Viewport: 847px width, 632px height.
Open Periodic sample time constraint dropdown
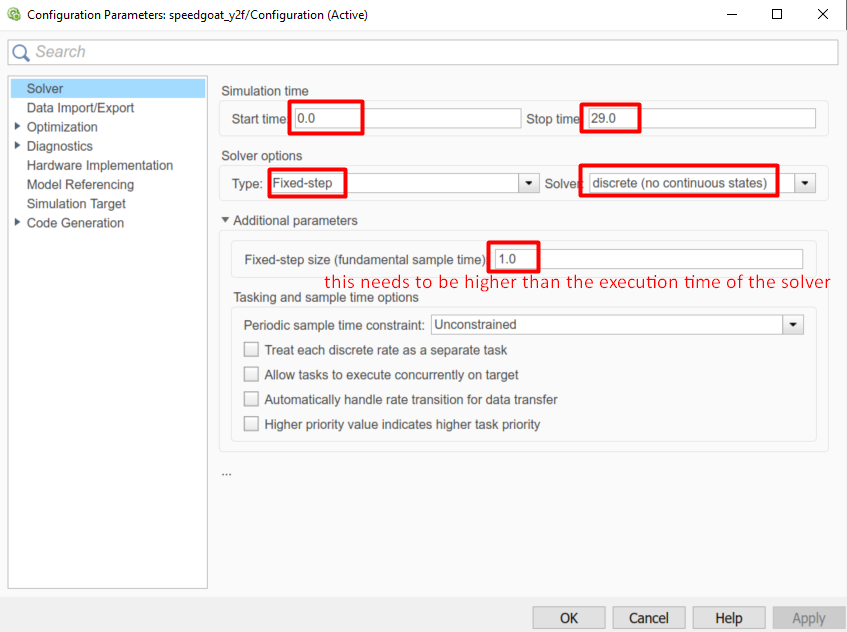point(793,325)
